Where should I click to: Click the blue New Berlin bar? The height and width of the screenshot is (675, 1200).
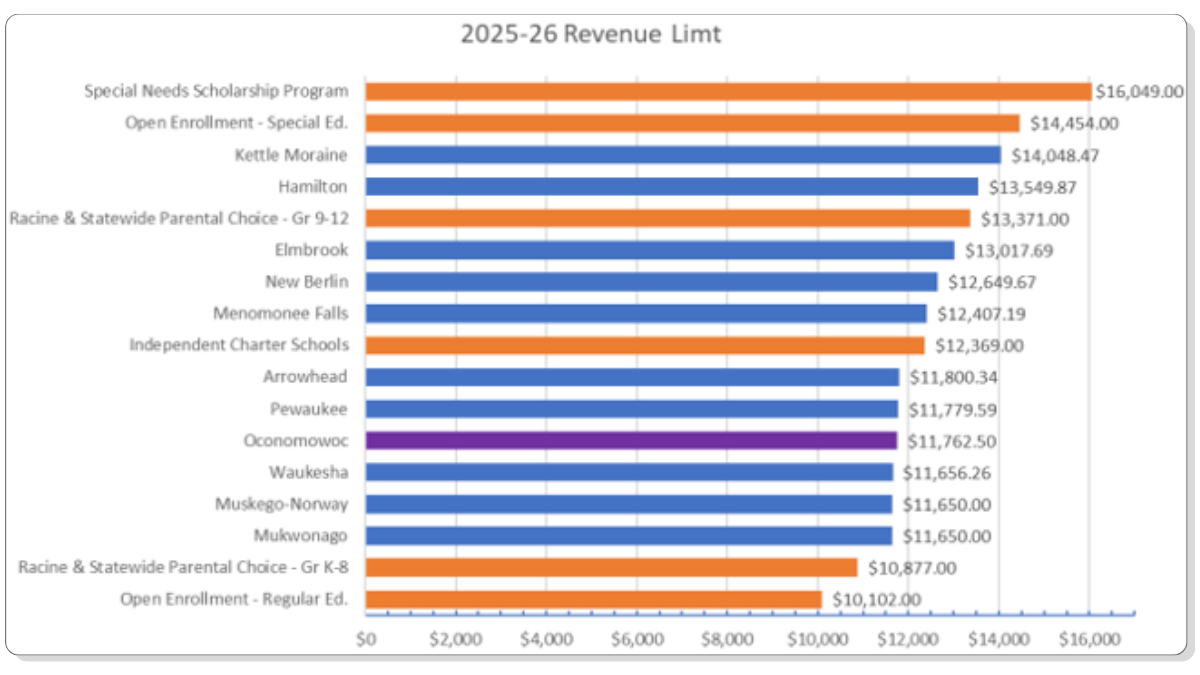pyautogui.click(x=652, y=282)
